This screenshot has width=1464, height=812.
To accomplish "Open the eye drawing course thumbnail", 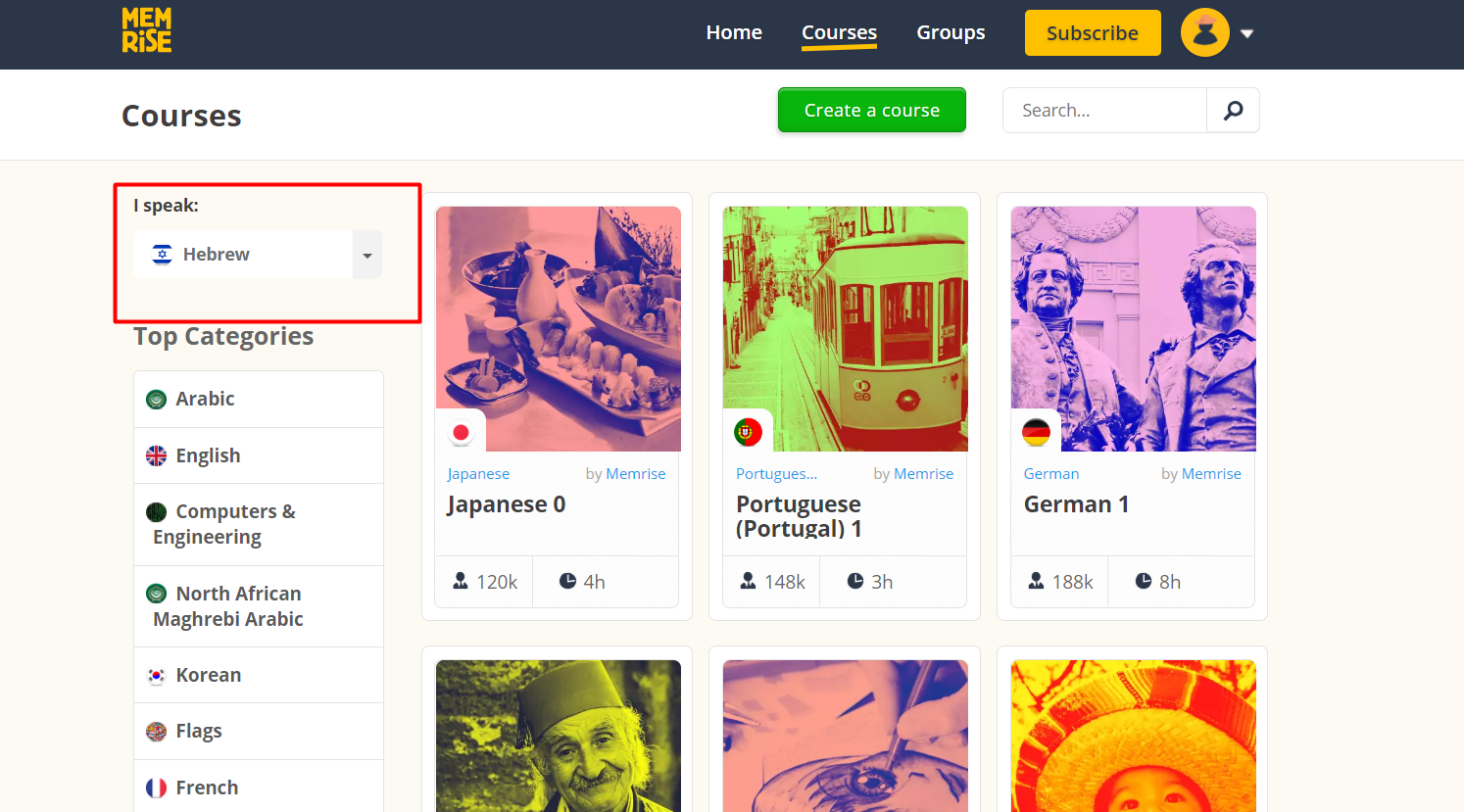I will [x=845, y=736].
